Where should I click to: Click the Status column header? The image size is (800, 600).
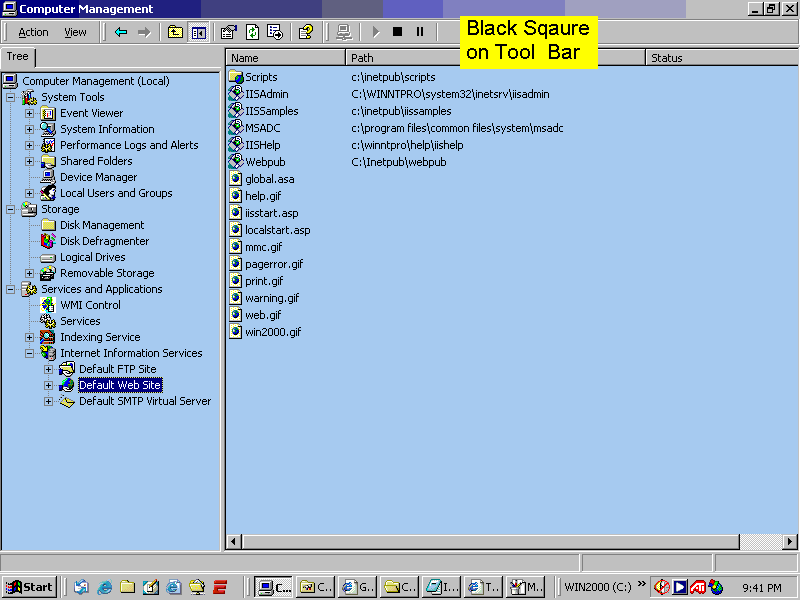point(722,58)
